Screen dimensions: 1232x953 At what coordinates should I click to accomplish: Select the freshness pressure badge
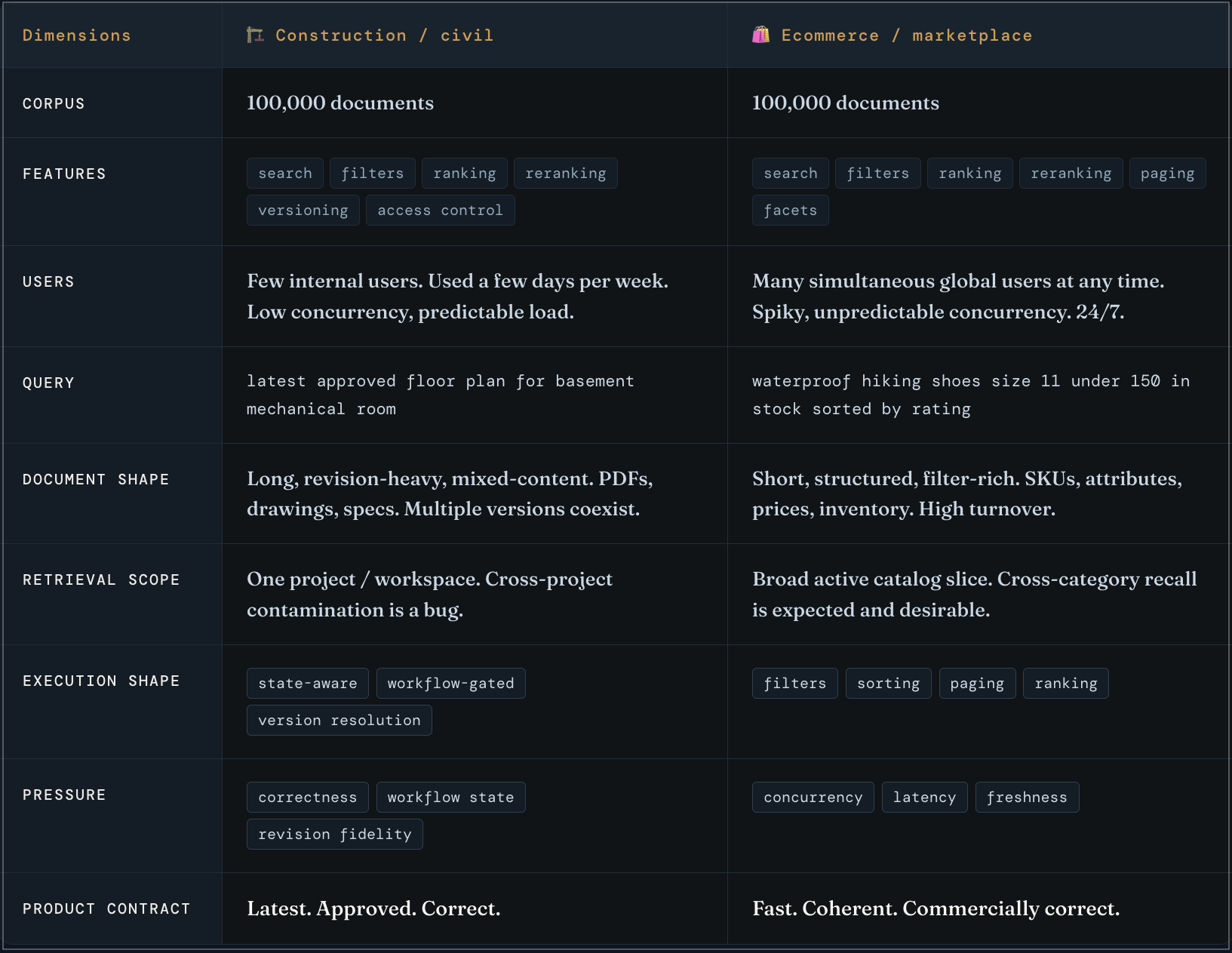tap(1027, 797)
